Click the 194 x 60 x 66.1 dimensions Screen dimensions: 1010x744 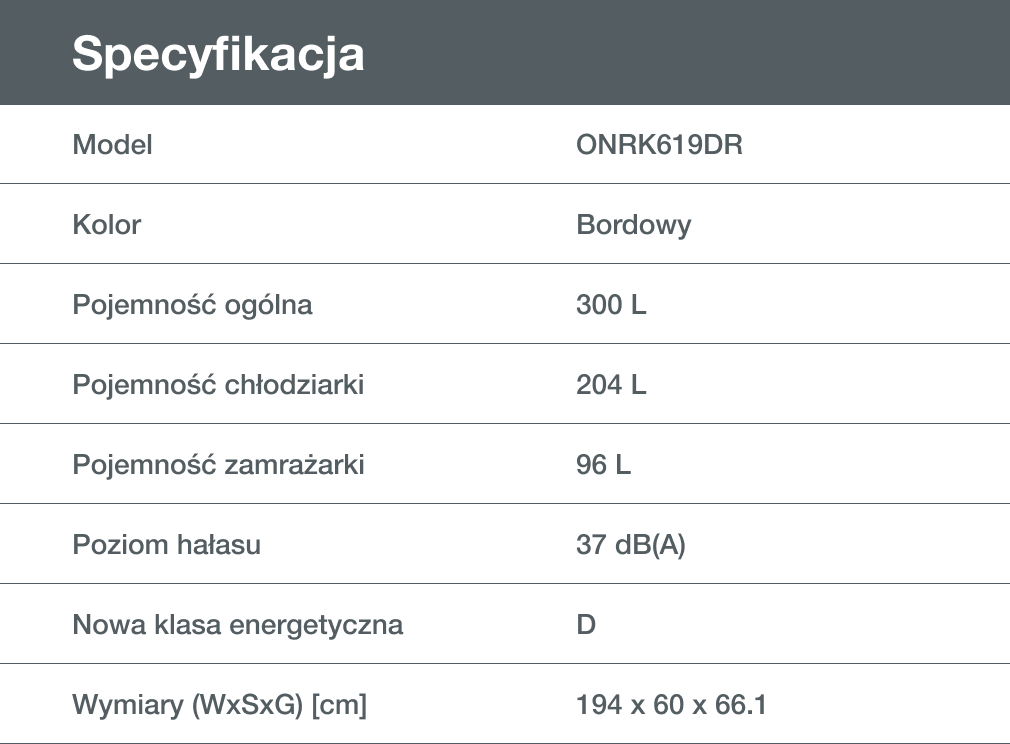(x=671, y=704)
